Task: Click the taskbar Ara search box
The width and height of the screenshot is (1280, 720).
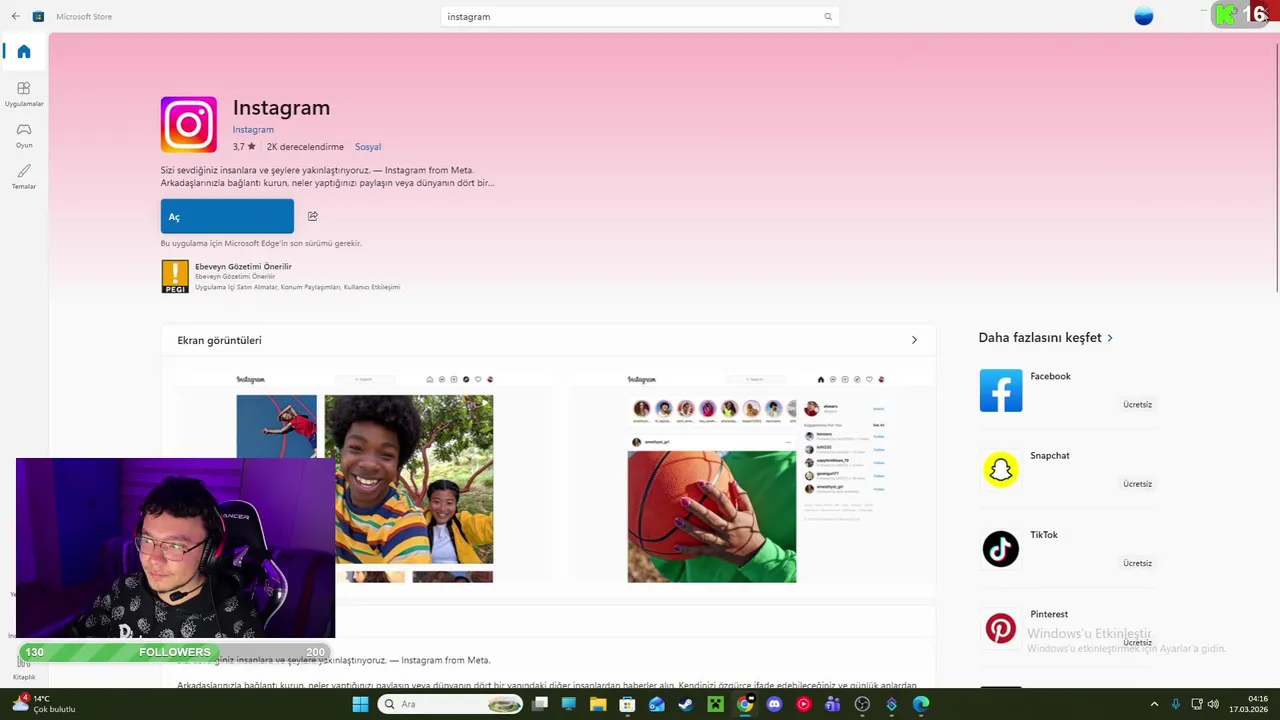Action: click(x=451, y=704)
